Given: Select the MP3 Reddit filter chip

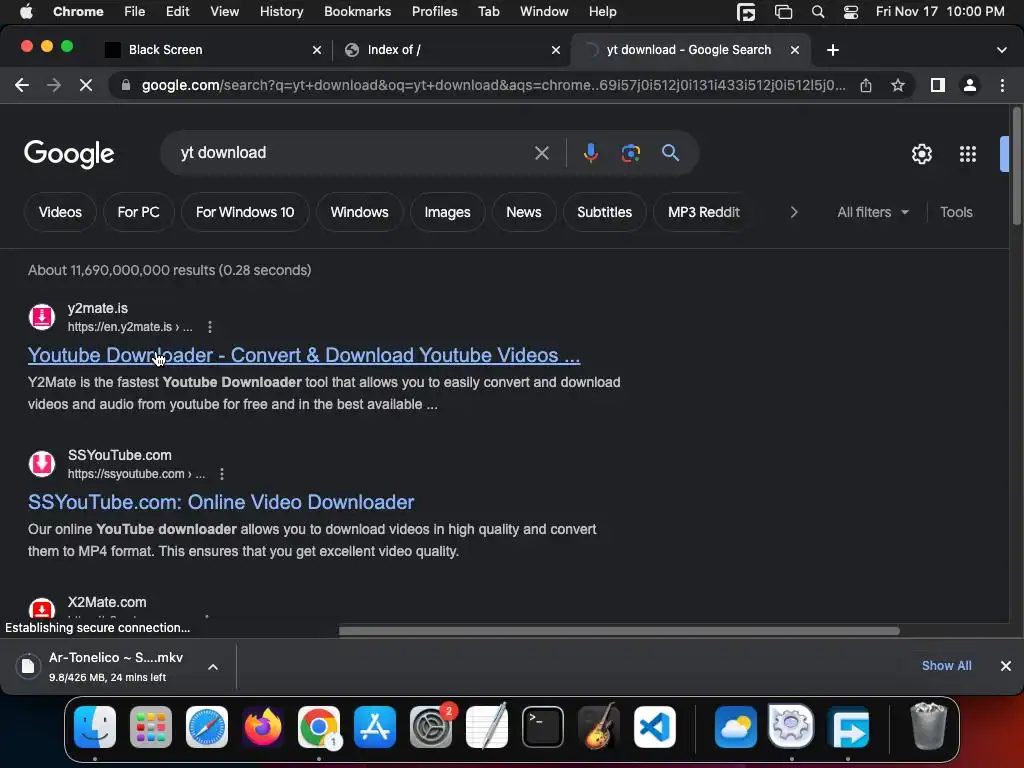Looking at the screenshot, I should tap(704, 212).
